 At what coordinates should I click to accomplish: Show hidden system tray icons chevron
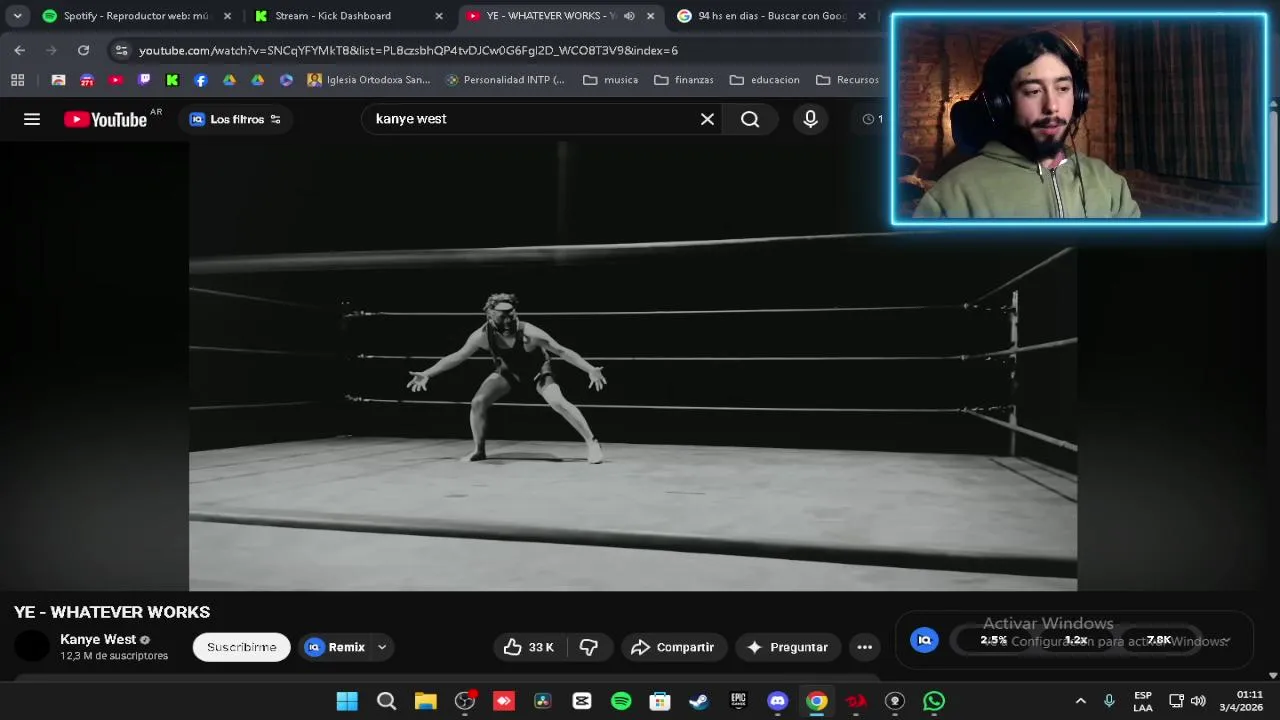click(1080, 701)
